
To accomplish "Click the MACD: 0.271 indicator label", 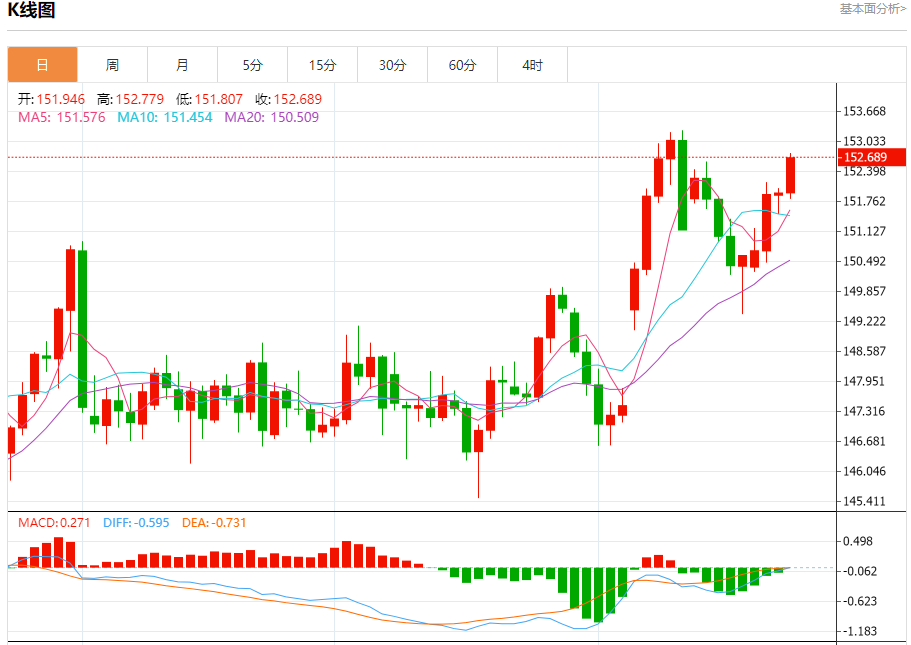I will click(55, 522).
